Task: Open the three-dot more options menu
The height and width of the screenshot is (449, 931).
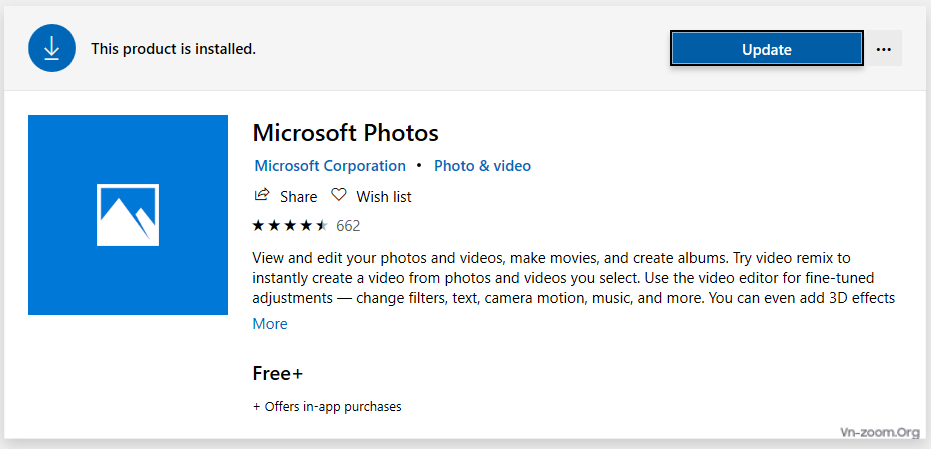Action: [x=884, y=49]
